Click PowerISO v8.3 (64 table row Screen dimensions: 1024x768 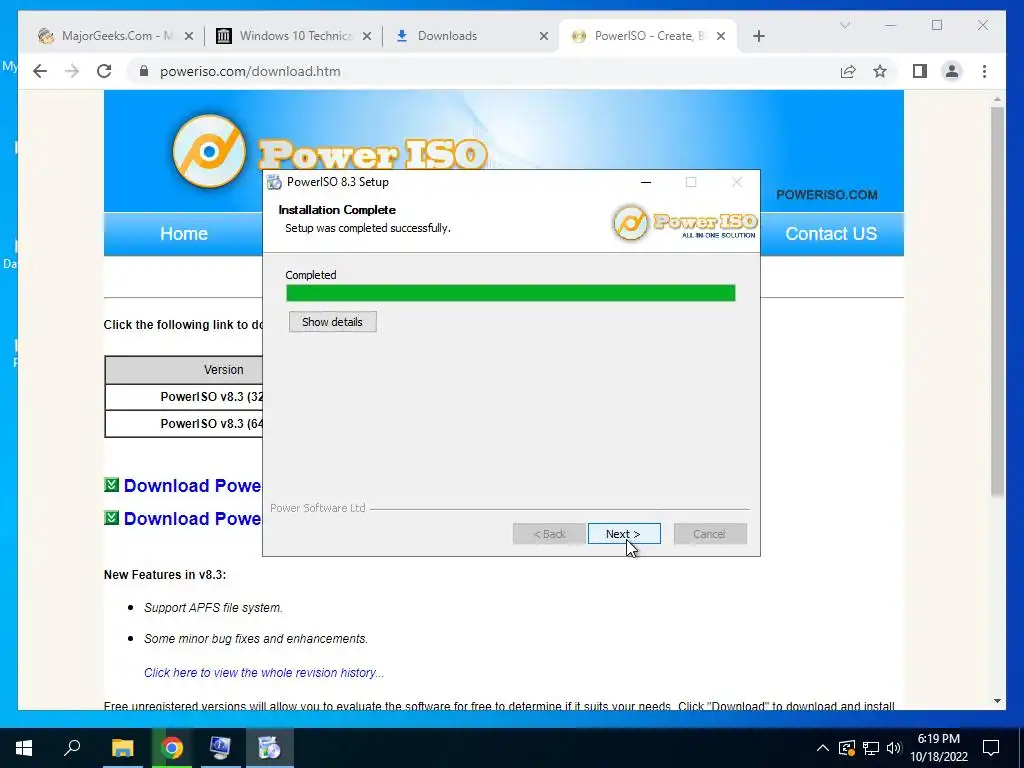pyautogui.click(x=184, y=424)
